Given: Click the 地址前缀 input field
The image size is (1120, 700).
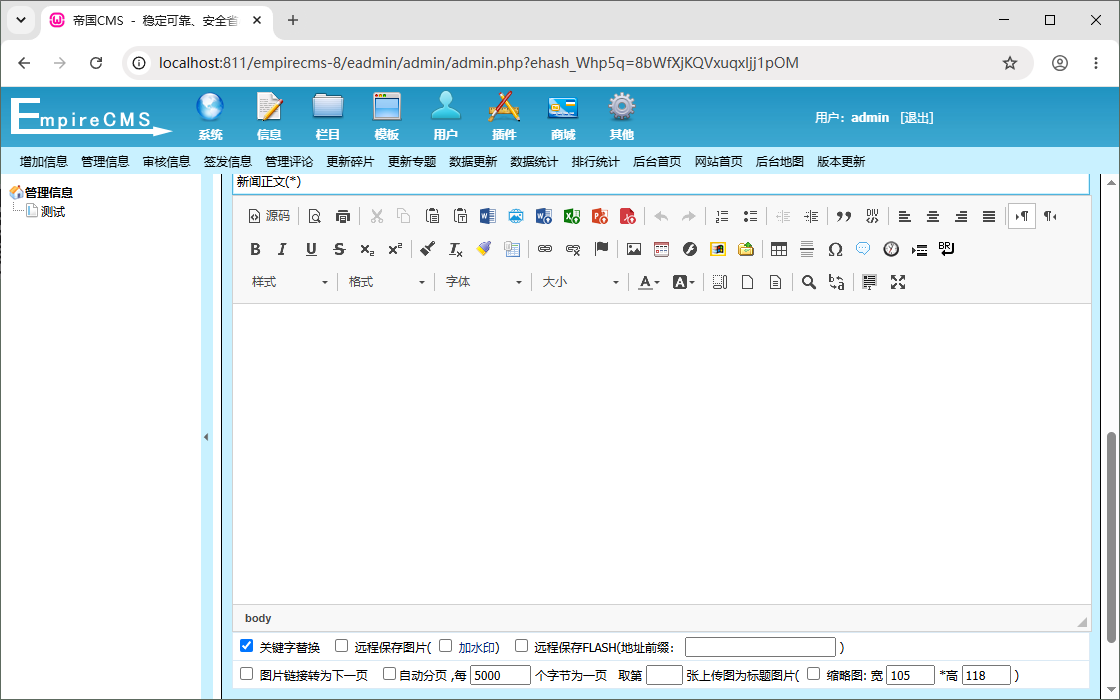Looking at the screenshot, I should [x=760, y=647].
